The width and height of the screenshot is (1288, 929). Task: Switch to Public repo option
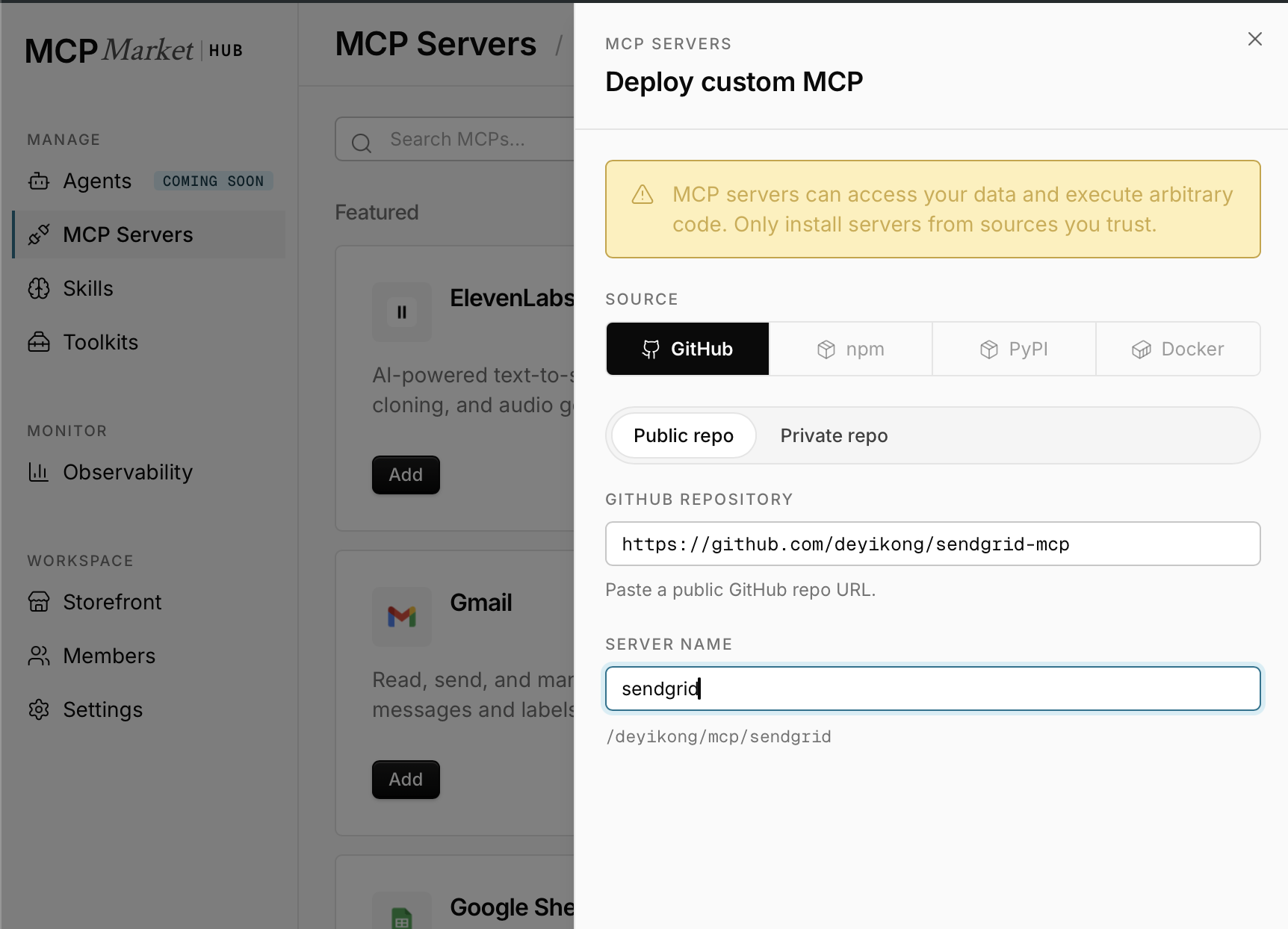684,435
